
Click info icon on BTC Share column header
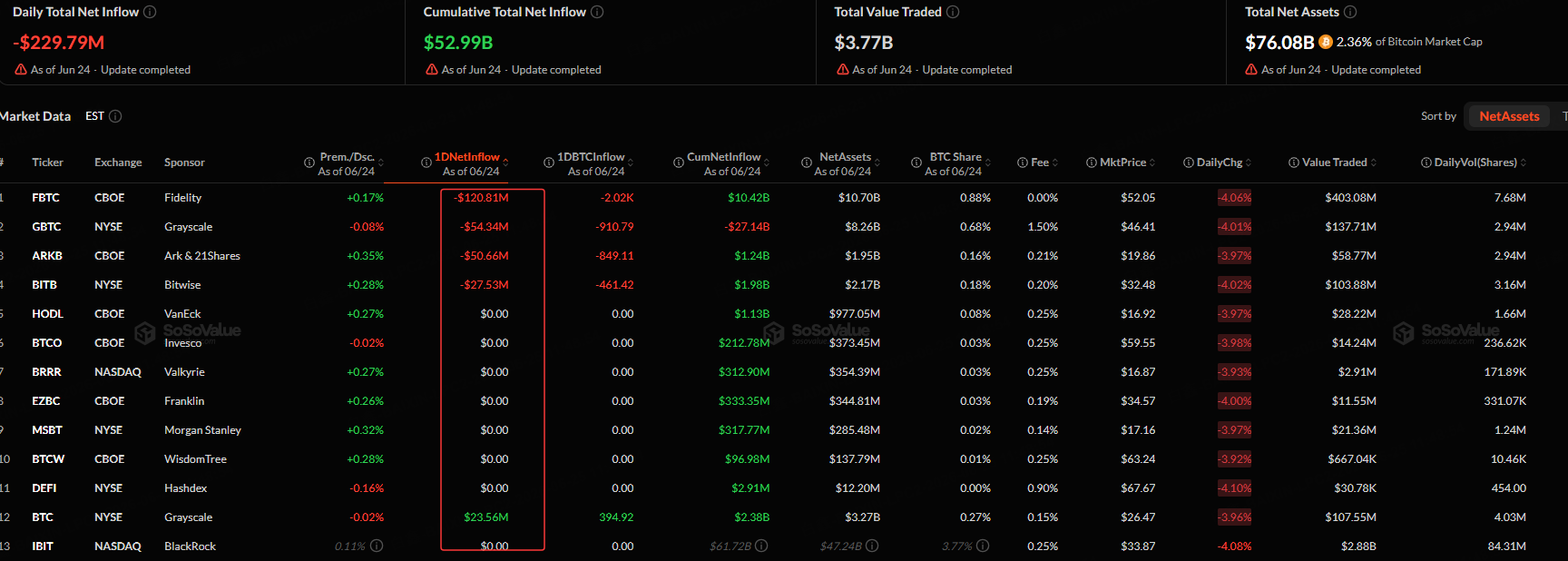[916, 162]
